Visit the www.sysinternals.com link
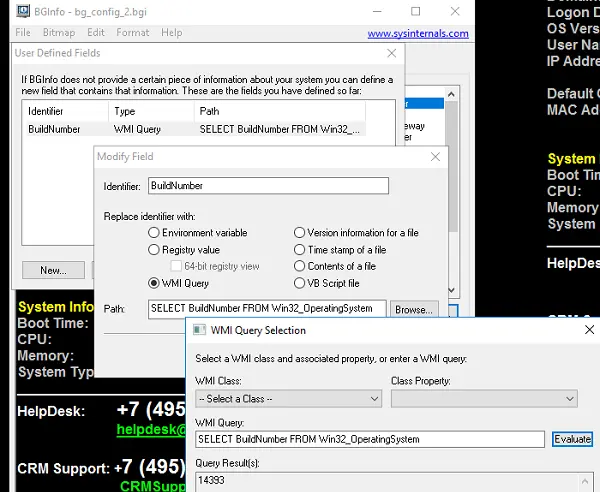600x492 pixels. pos(418,34)
